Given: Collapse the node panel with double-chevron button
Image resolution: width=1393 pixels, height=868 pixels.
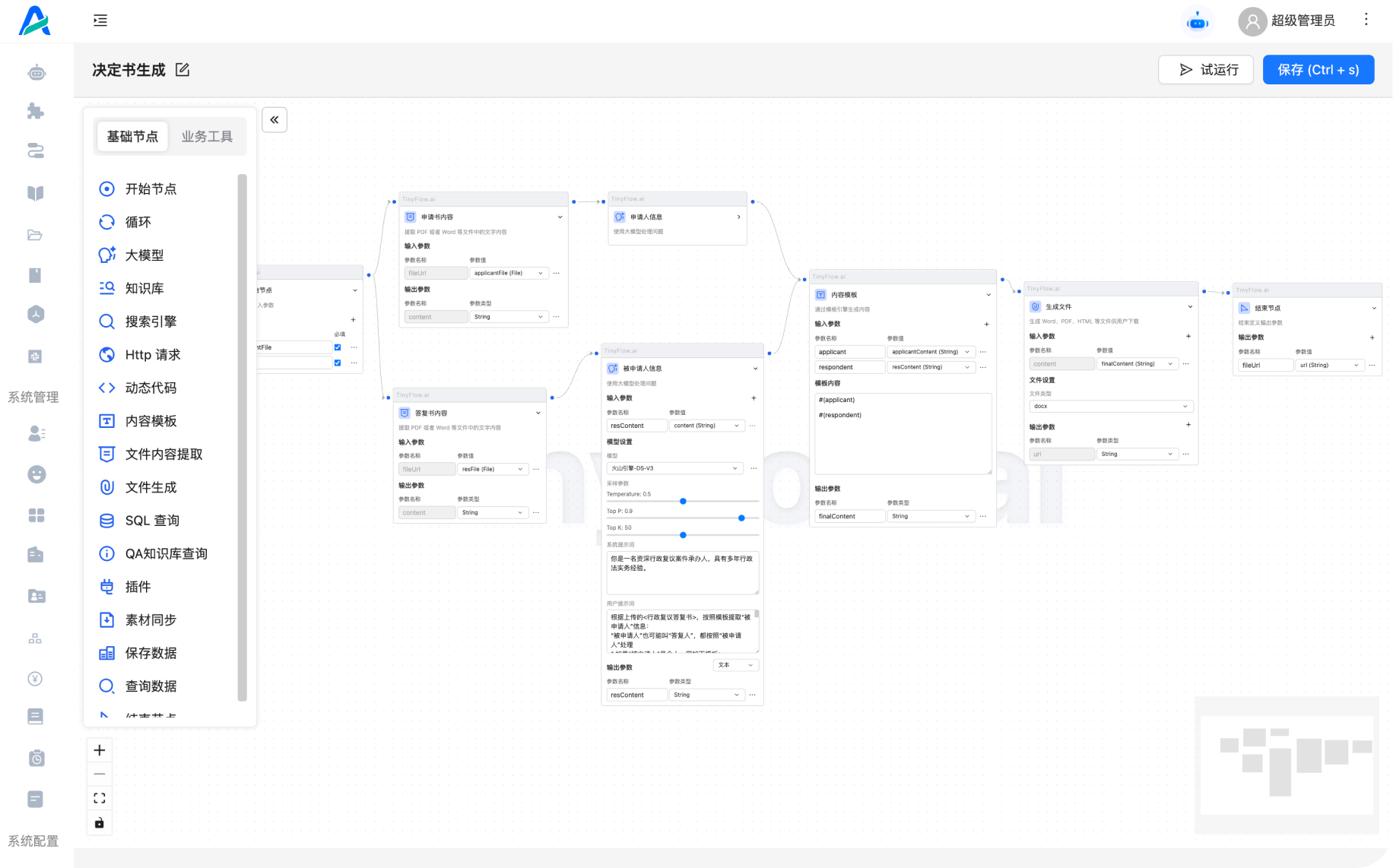Looking at the screenshot, I should [274, 119].
